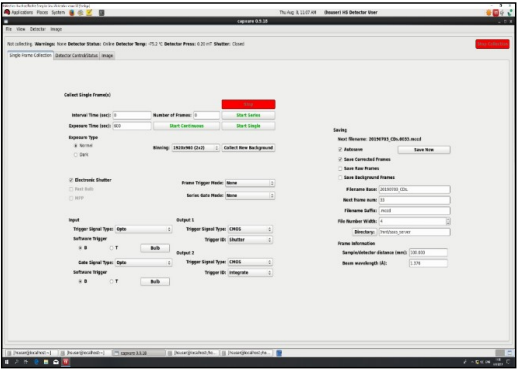This screenshot has height=370, width=519.
Task: Open Output 1 Trigger ID Shutter dropdown
Action: pos(250,240)
